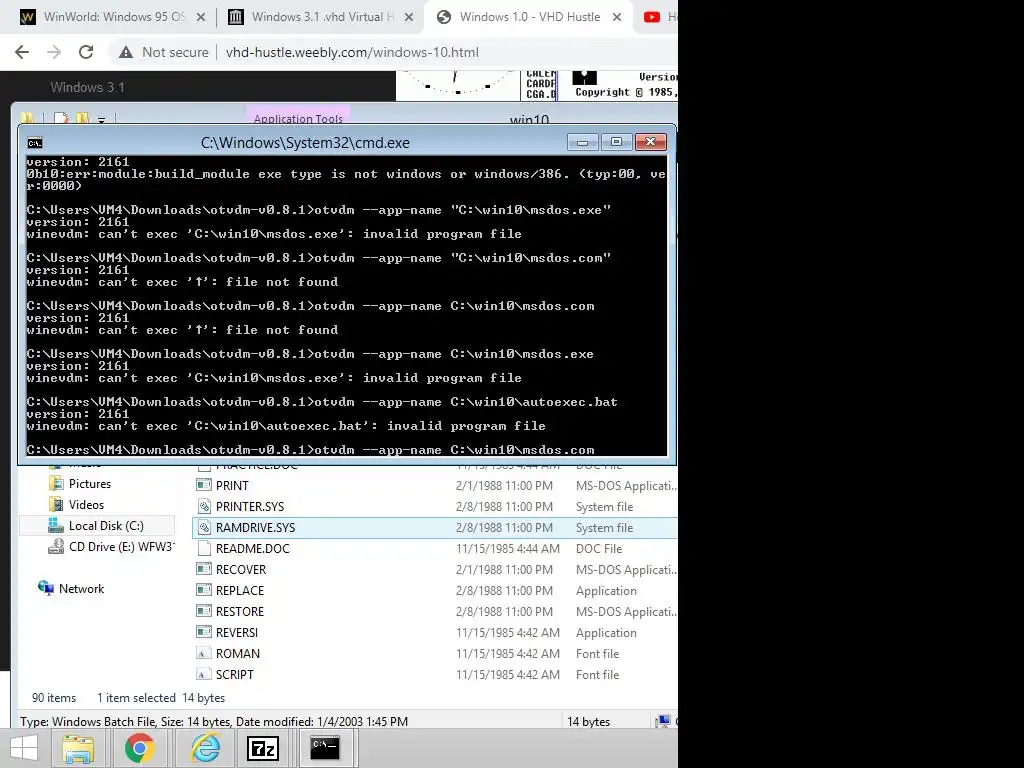
Task: Click the cmd.exe title bar icon
Action: click(35, 143)
